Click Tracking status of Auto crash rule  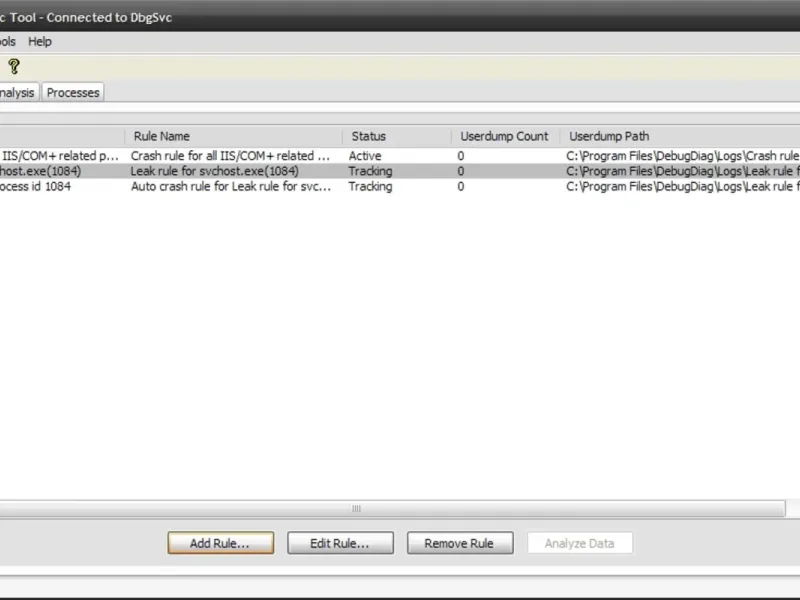tap(370, 186)
